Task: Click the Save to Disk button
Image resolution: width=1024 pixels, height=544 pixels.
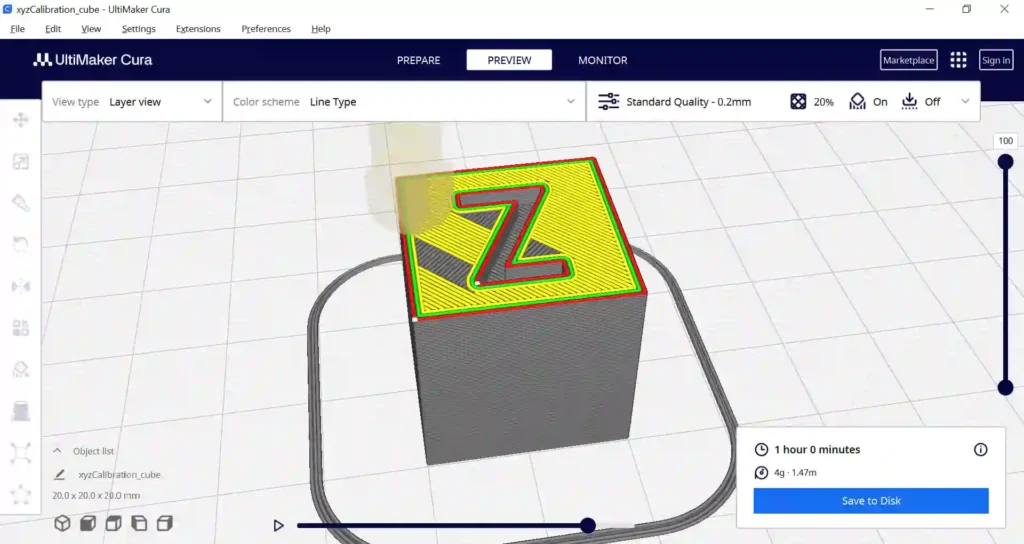Action: 871,501
